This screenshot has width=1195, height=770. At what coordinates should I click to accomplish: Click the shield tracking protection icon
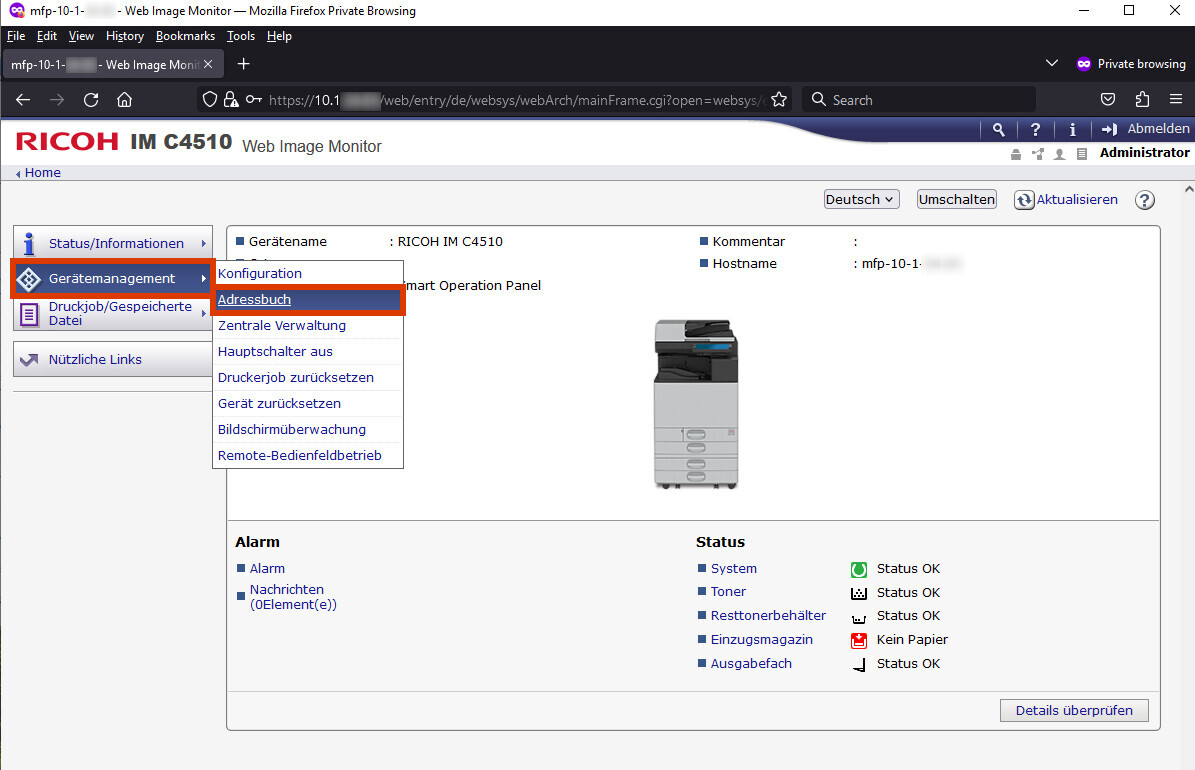[210, 100]
